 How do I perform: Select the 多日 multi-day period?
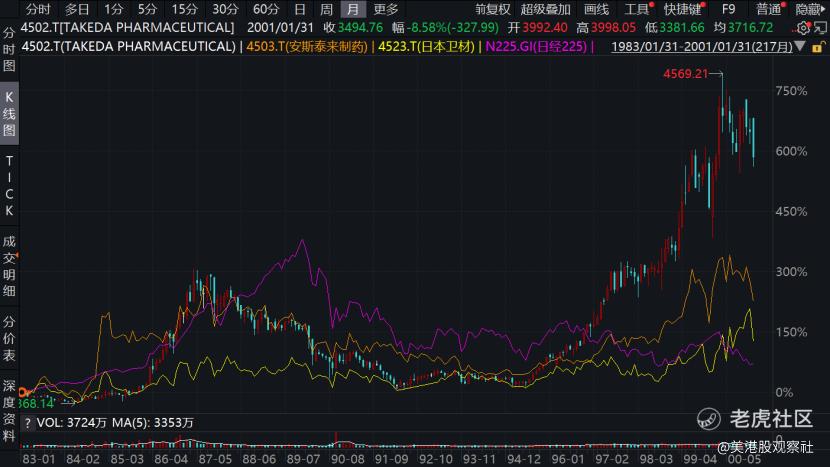click(x=77, y=9)
